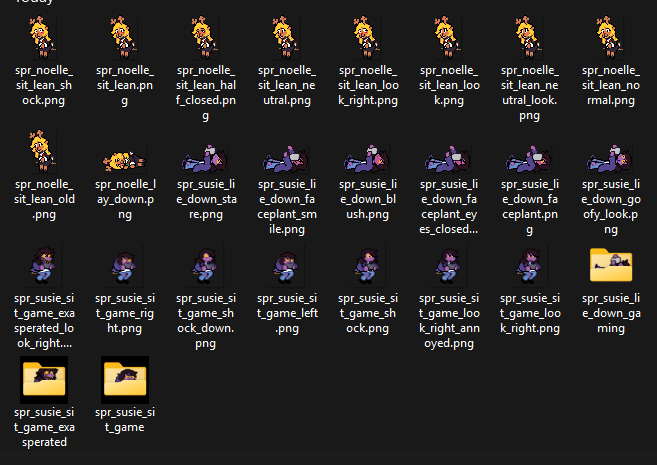Click the filename text spr_noelle_sit_lean_neutral.png
Image resolution: width=657 pixels, height=465 pixels.
coord(287,85)
